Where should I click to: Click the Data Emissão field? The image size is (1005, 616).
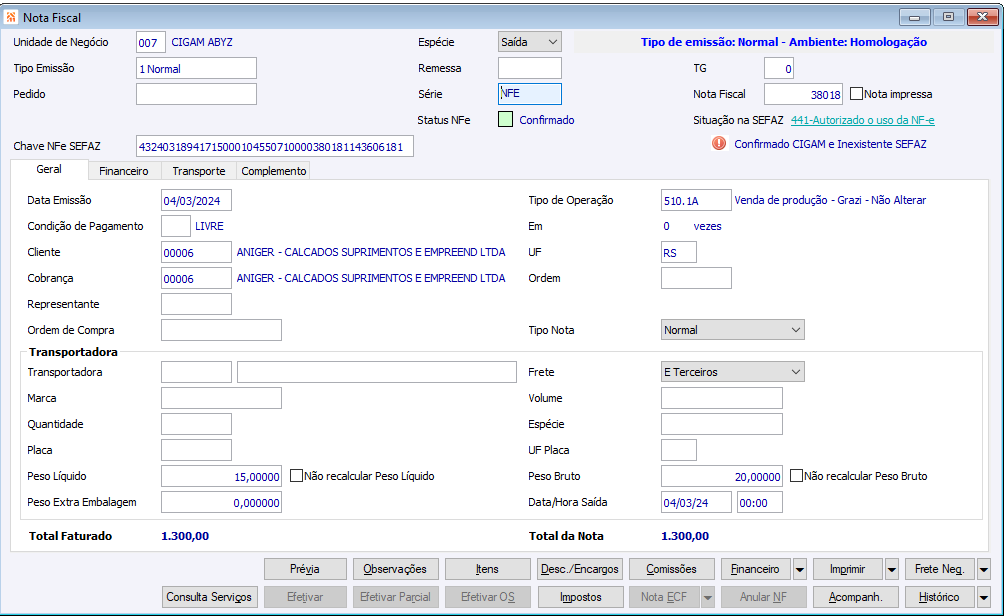tap(196, 200)
